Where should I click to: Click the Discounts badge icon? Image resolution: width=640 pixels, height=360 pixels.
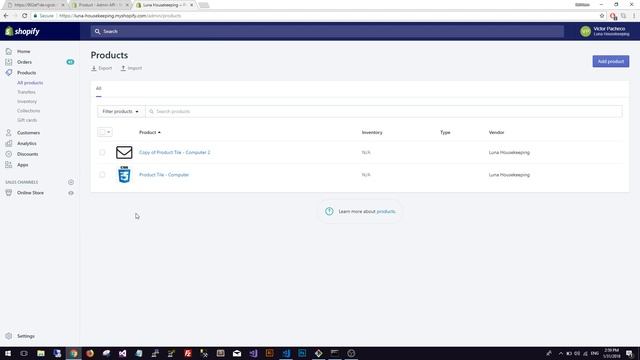(x=9, y=154)
